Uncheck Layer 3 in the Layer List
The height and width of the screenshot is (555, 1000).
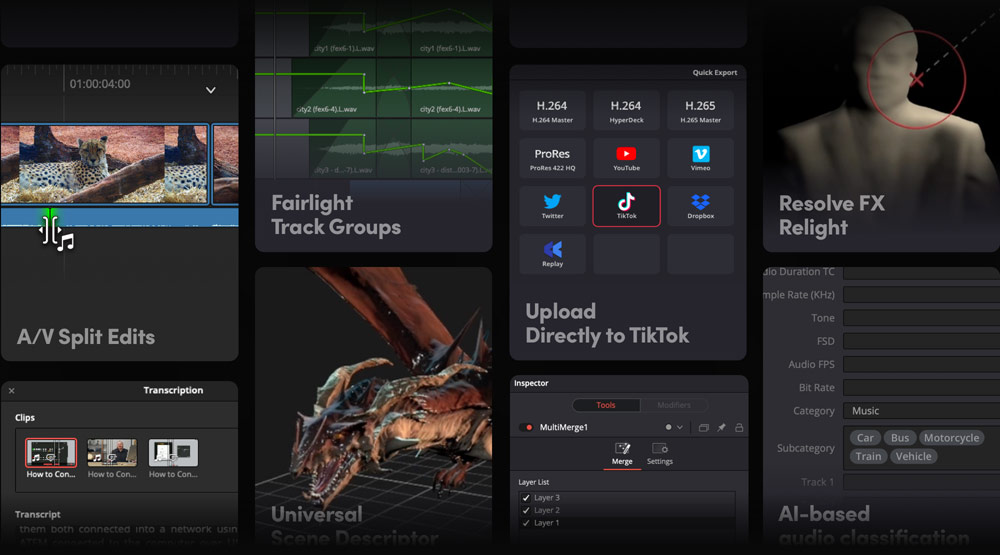[x=526, y=498]
